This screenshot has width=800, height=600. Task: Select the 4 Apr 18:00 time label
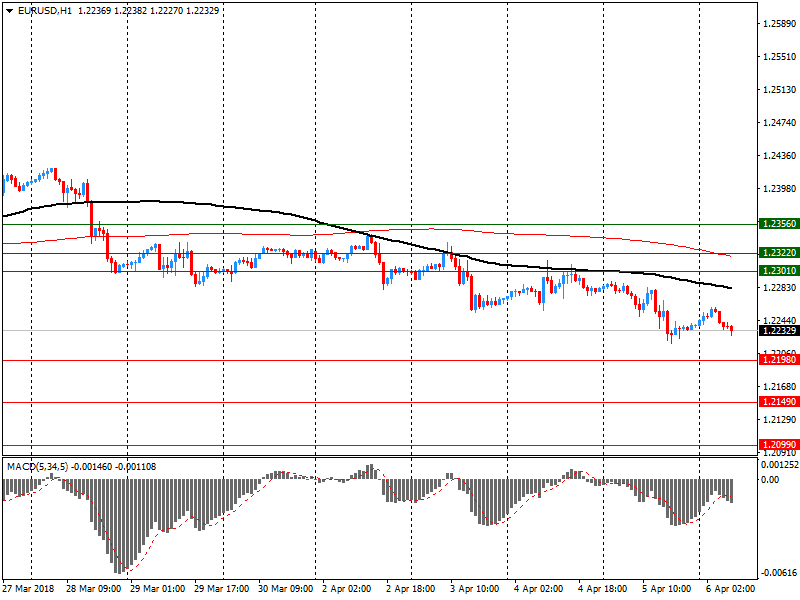coord(603,588)
